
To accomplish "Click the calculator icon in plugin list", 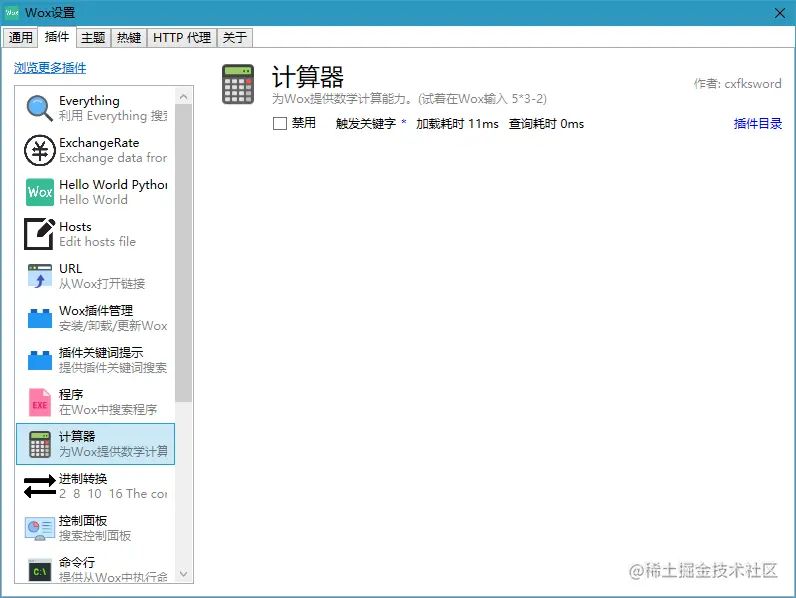I will (40, 444).
